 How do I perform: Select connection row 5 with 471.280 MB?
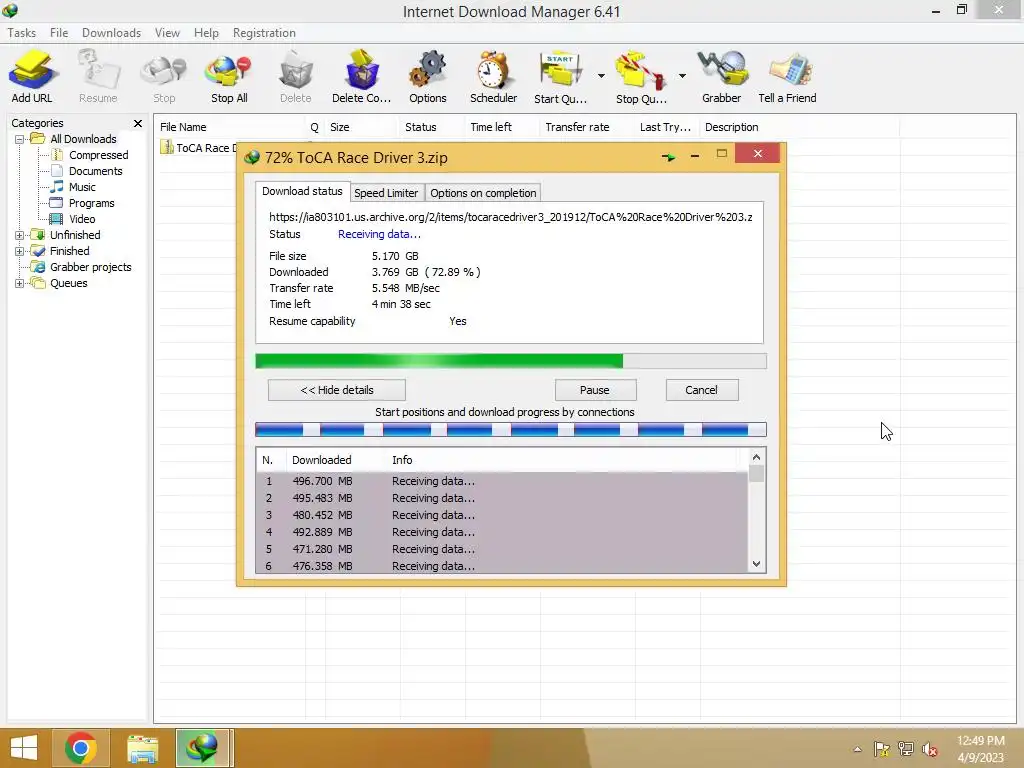click(502, 549)
